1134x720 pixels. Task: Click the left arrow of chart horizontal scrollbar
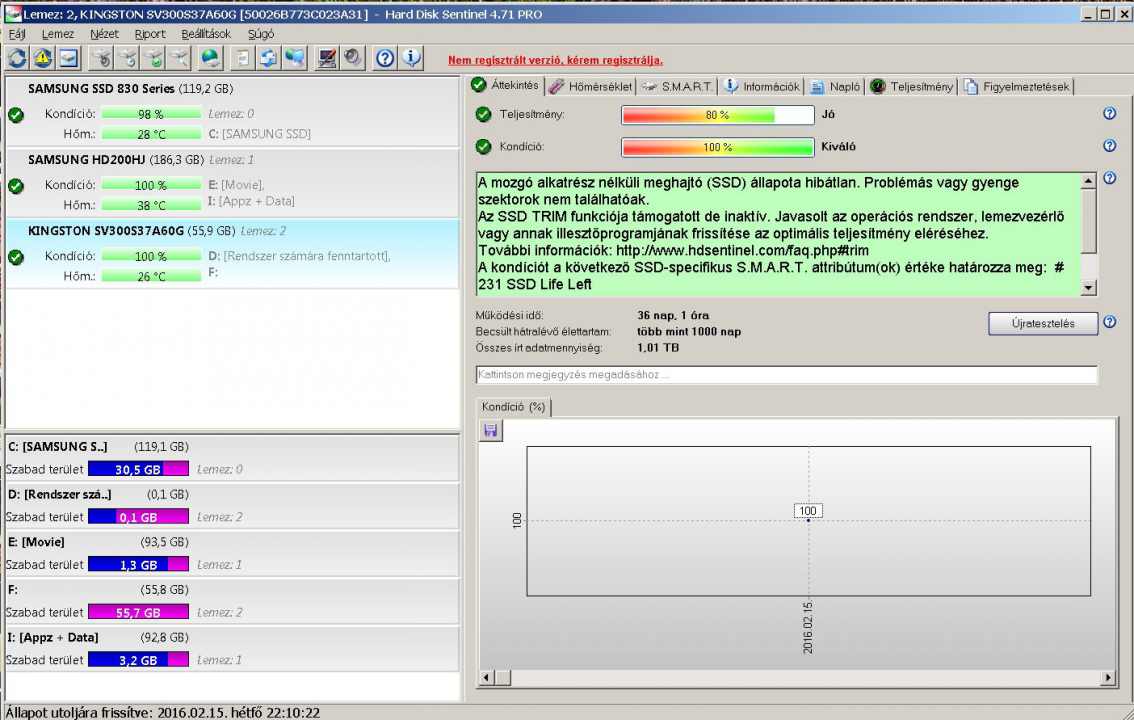coord(487,677)
